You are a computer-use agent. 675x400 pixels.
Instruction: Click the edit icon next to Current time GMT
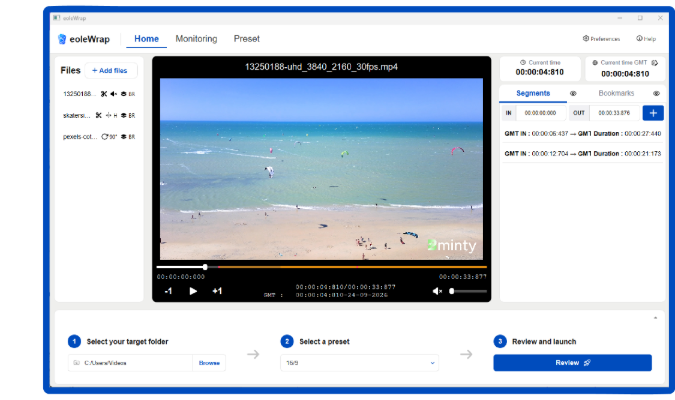pyautogui.click(x=655, y=63)
